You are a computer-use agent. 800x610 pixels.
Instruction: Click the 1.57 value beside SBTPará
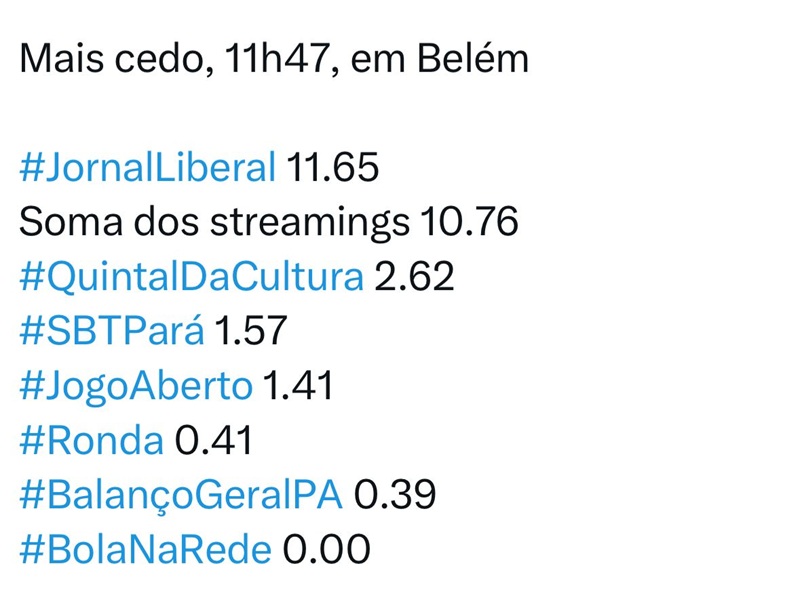coord(251,331)
